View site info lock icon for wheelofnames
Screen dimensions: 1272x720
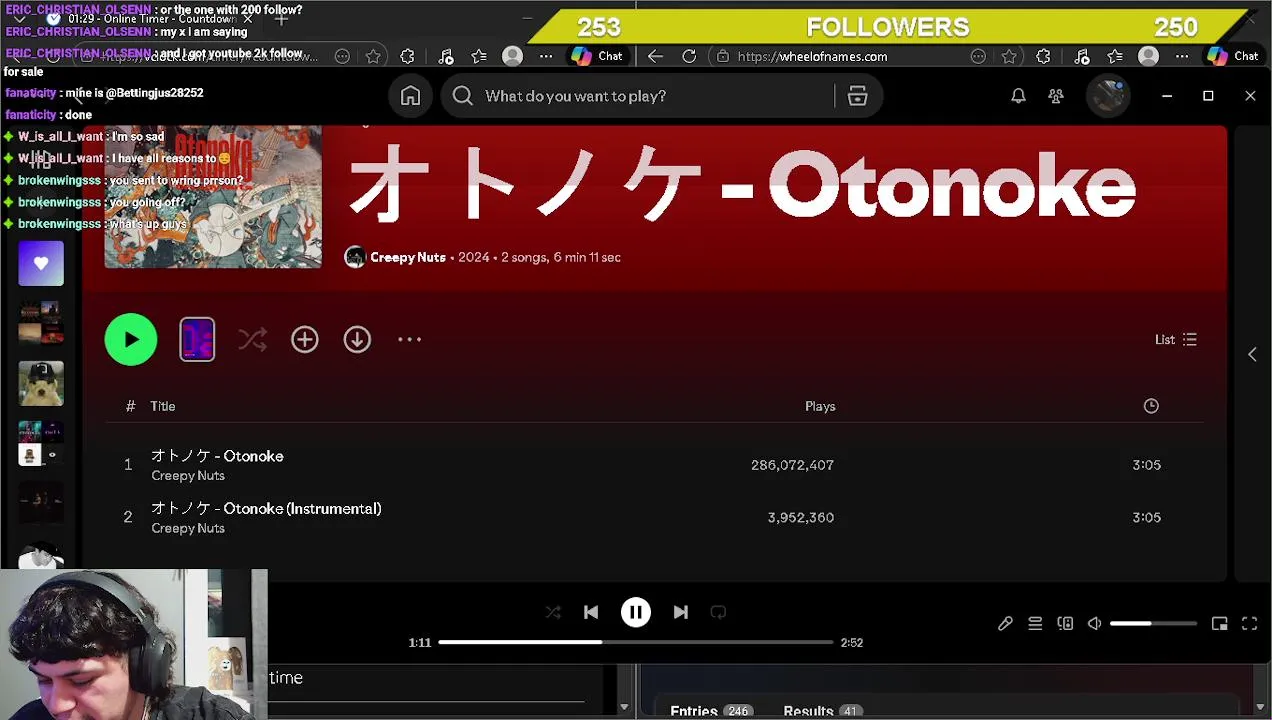723,57
